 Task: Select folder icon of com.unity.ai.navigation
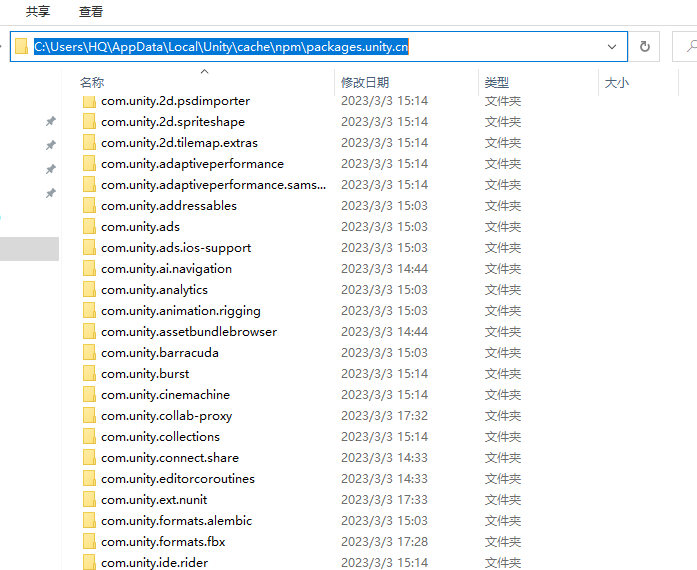(x=89, y=268)
